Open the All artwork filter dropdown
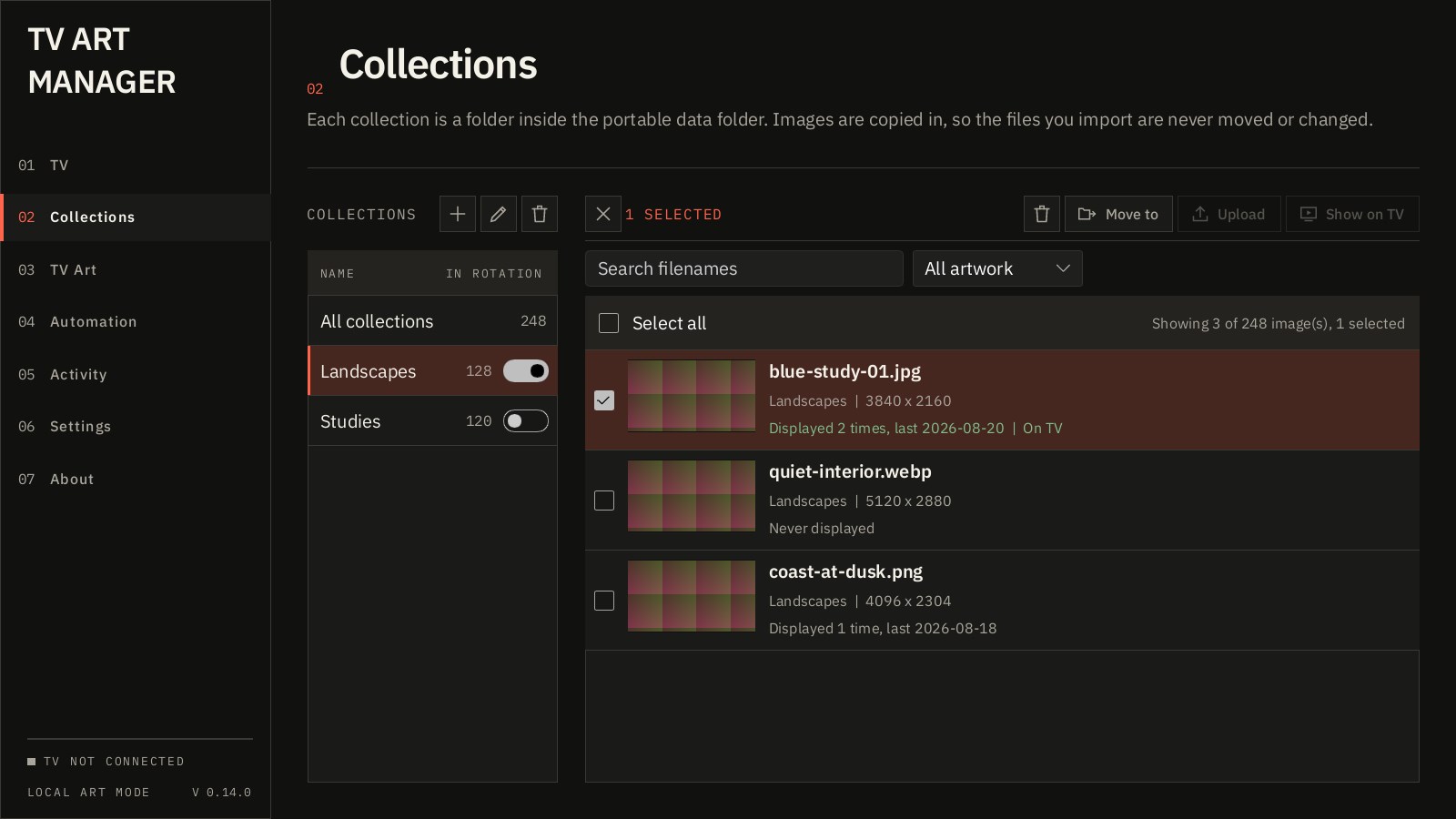 [997, 268]
